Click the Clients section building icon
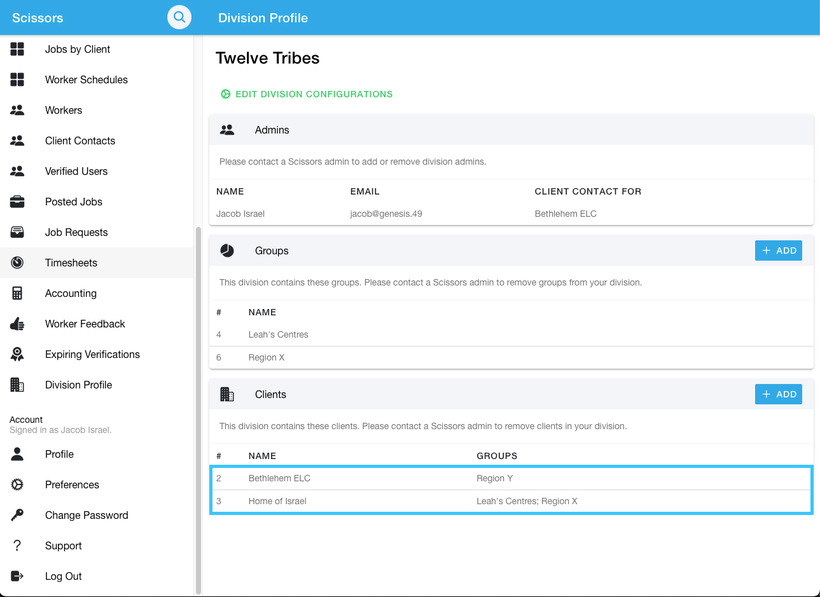 click(227, 394)
